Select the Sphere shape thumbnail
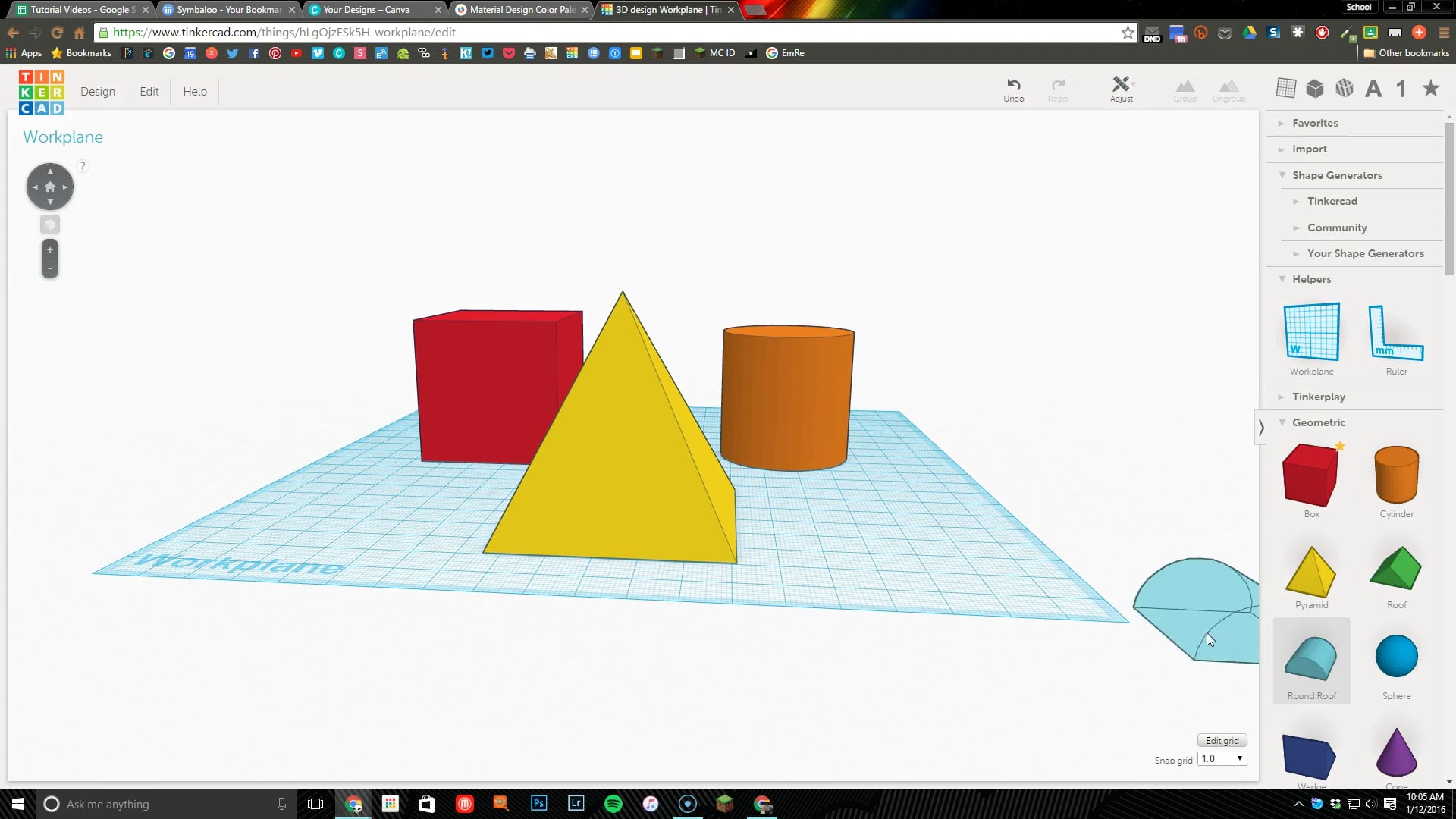This screenshot has height=819, width=1456. point(1396,655)
